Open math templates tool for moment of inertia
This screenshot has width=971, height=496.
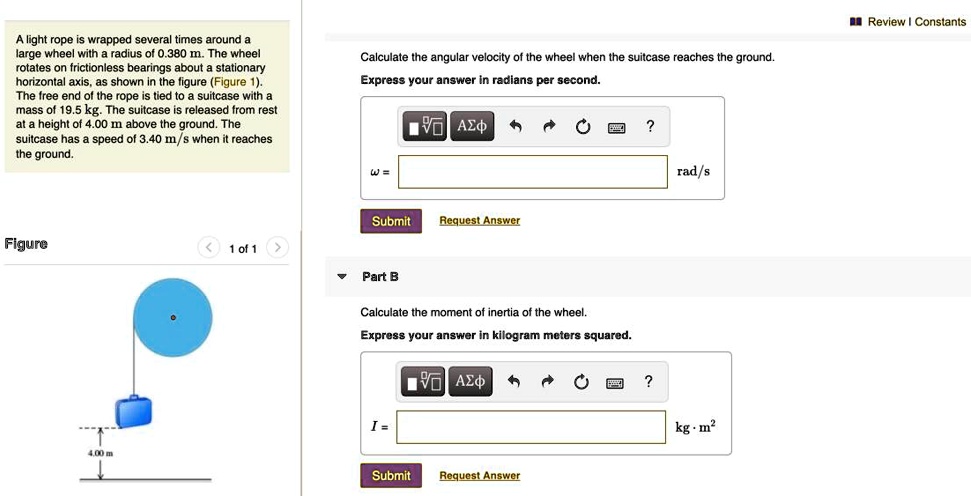pos(424,382)
